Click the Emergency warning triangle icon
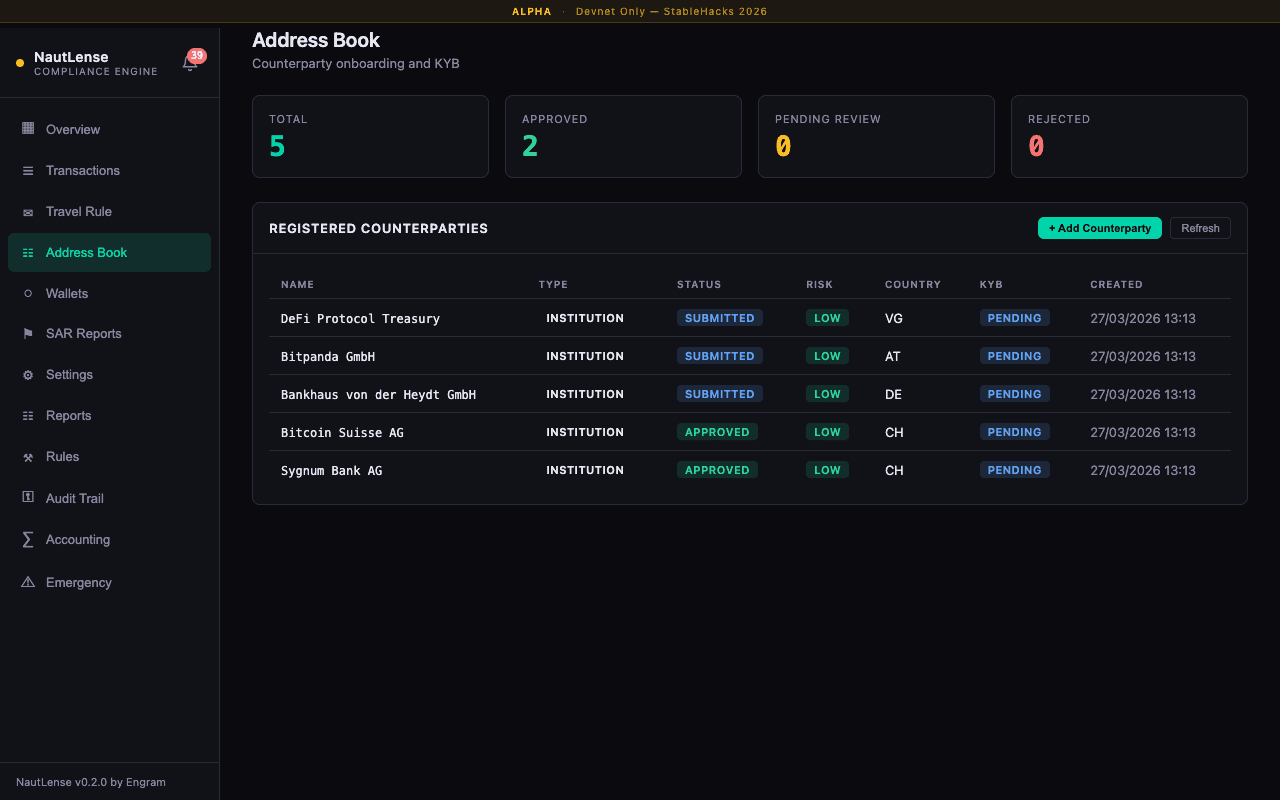 [x=28, y=582]
